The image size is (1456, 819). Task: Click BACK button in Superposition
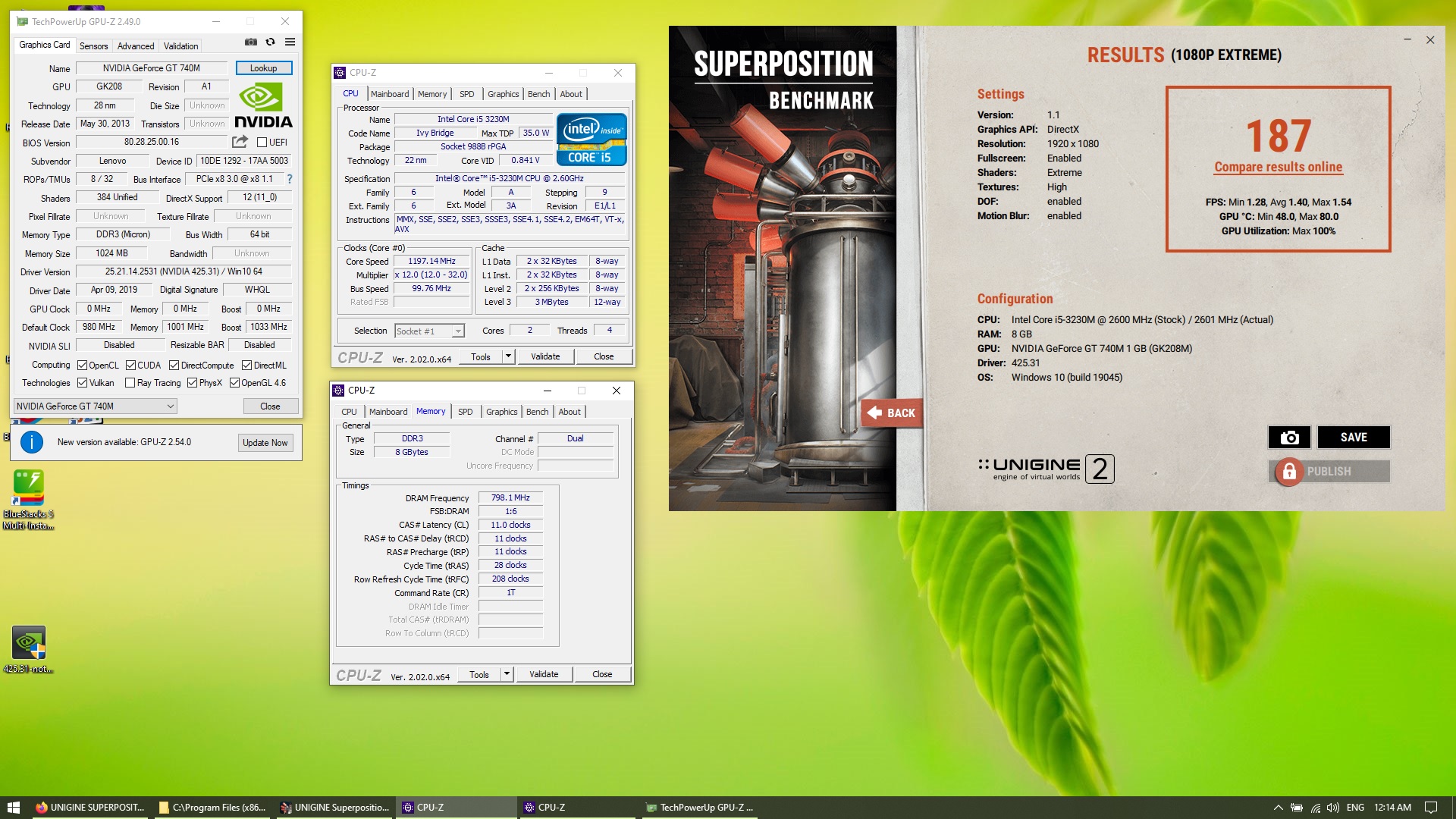point(892,413)
